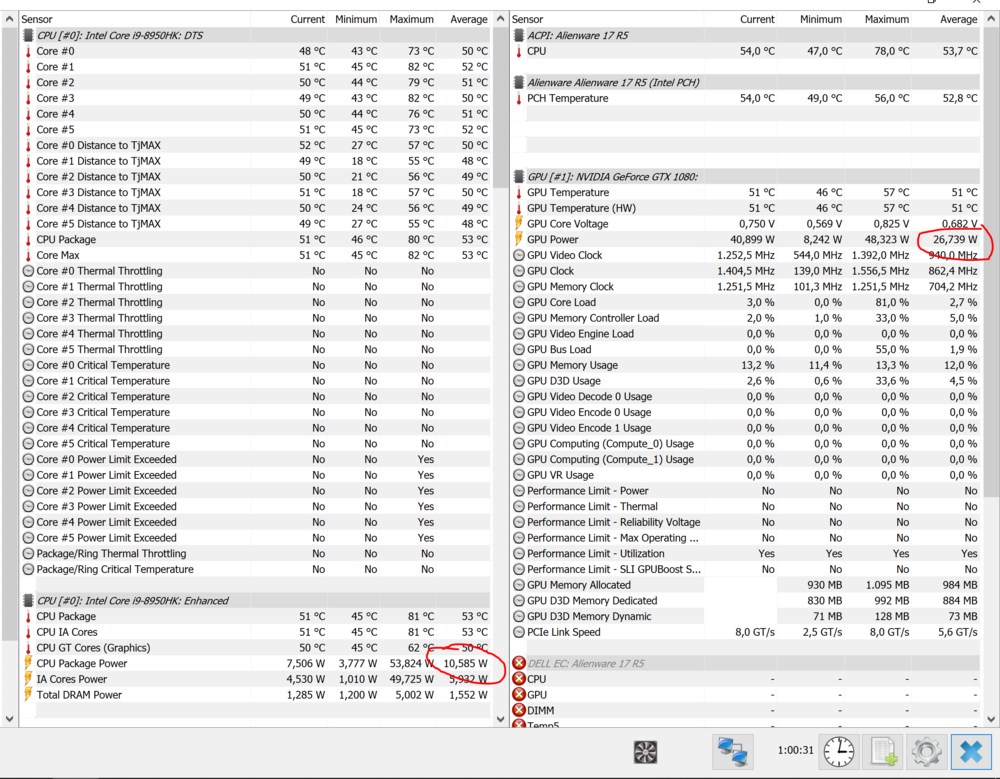1000x779 pixels.
Task: Click the left panel Average column header
Action: pos(468,19)
